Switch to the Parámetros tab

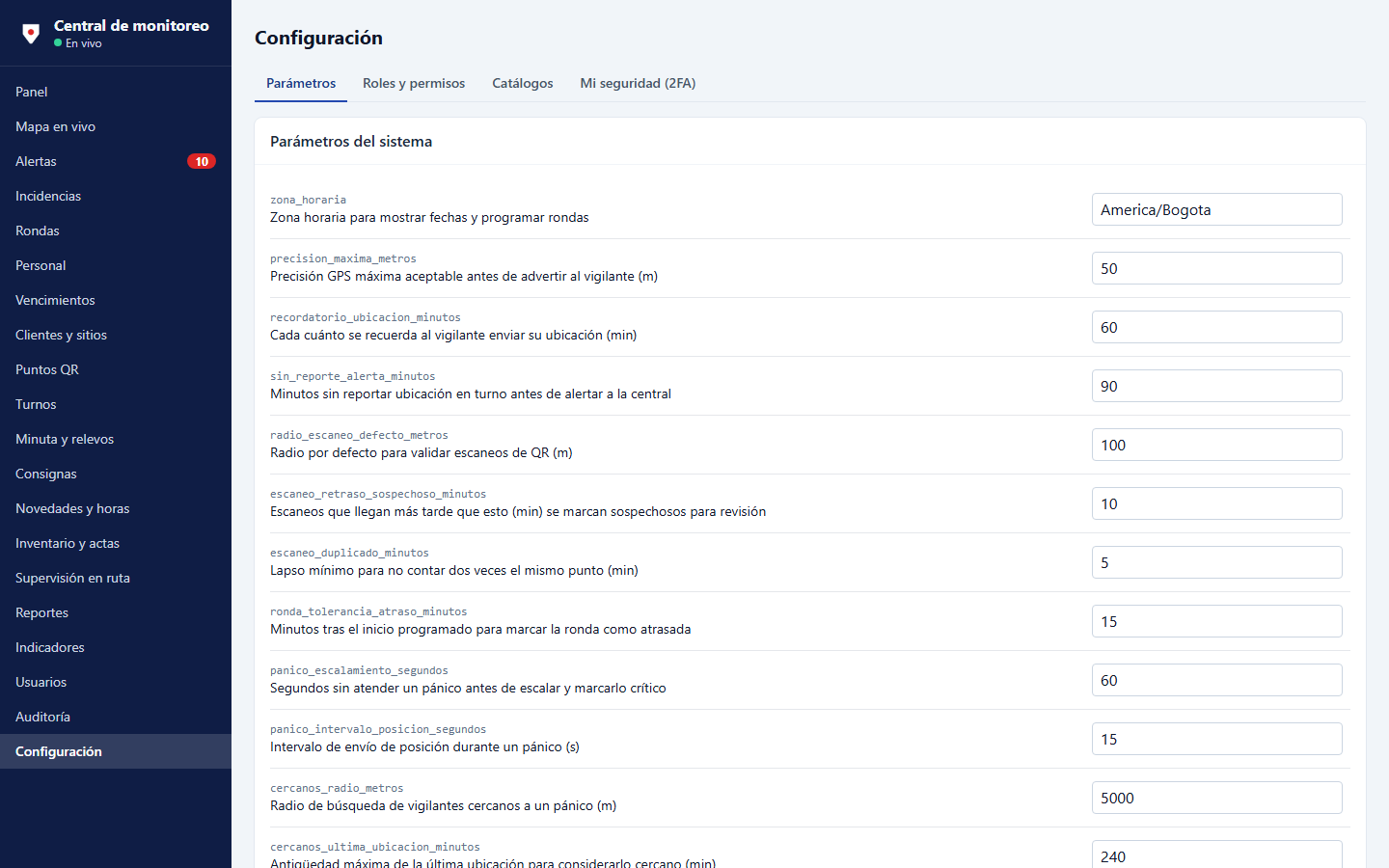point(301,83)
